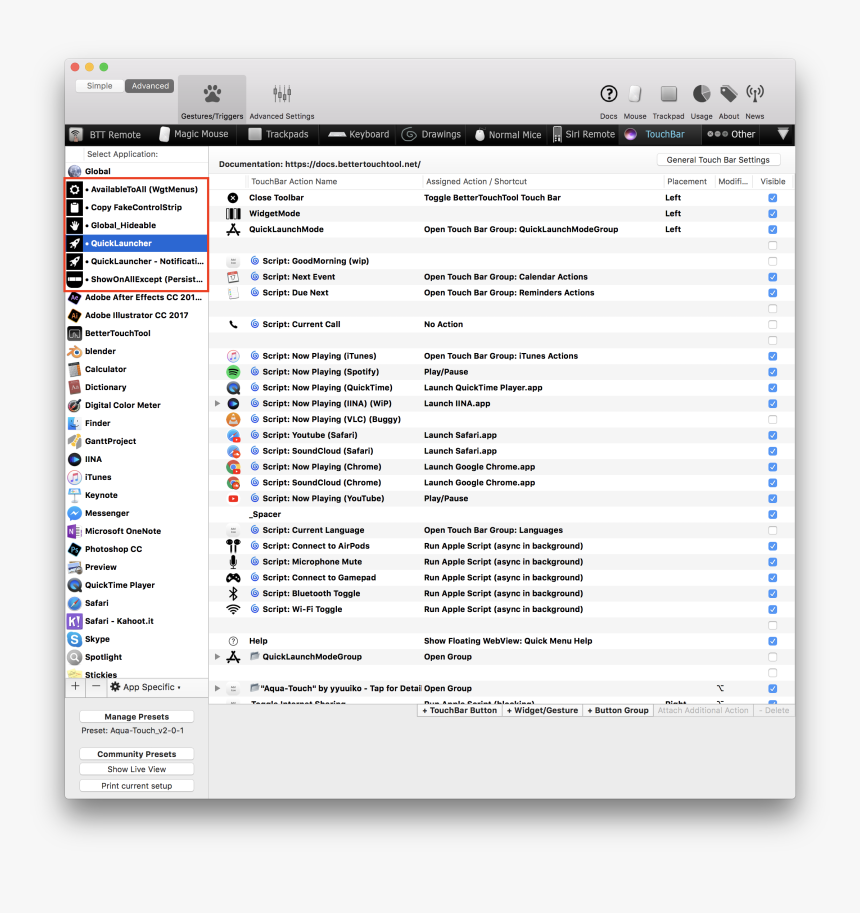Enable Visible for Script: Current Call

click(772, 324)
